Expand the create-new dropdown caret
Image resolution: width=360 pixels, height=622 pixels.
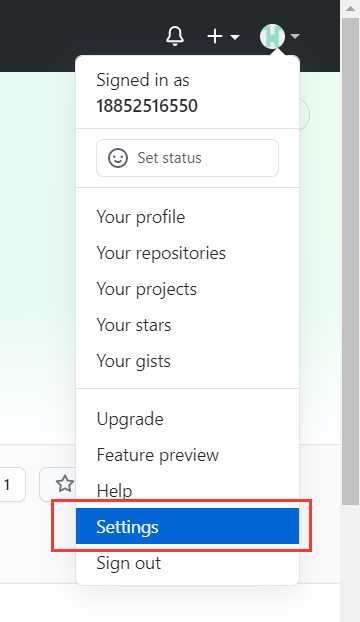coord(235,37)
